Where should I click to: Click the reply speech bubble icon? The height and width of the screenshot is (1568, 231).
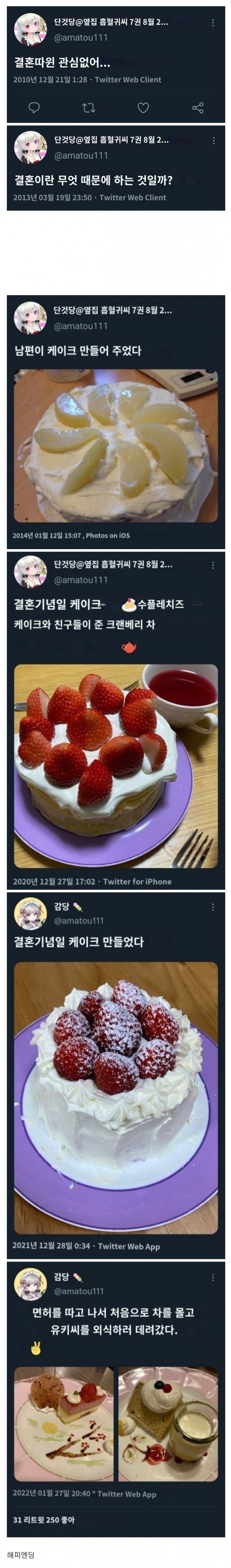(34, 108)
